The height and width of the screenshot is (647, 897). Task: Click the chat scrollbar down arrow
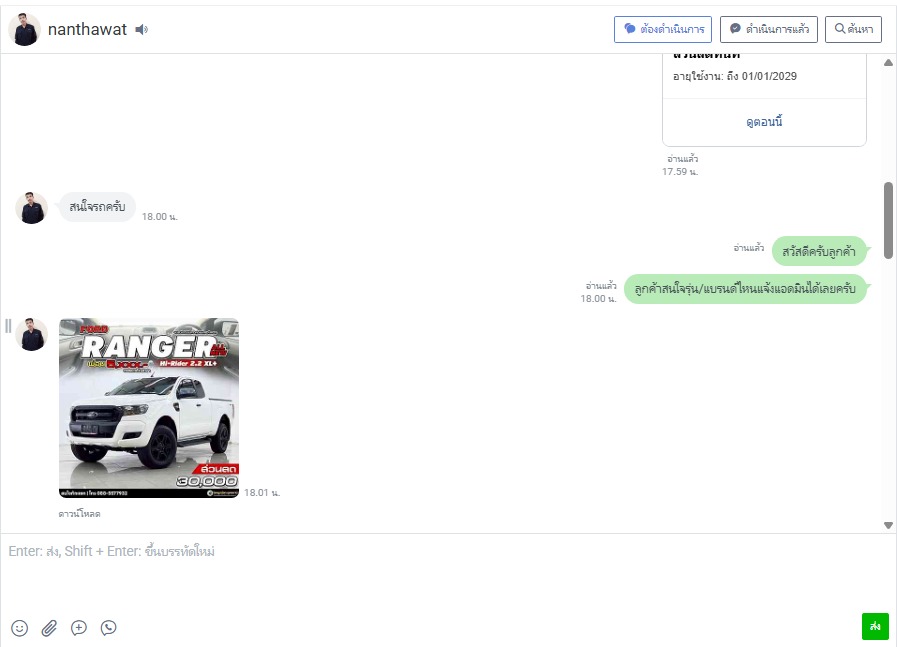click(888, 525)
